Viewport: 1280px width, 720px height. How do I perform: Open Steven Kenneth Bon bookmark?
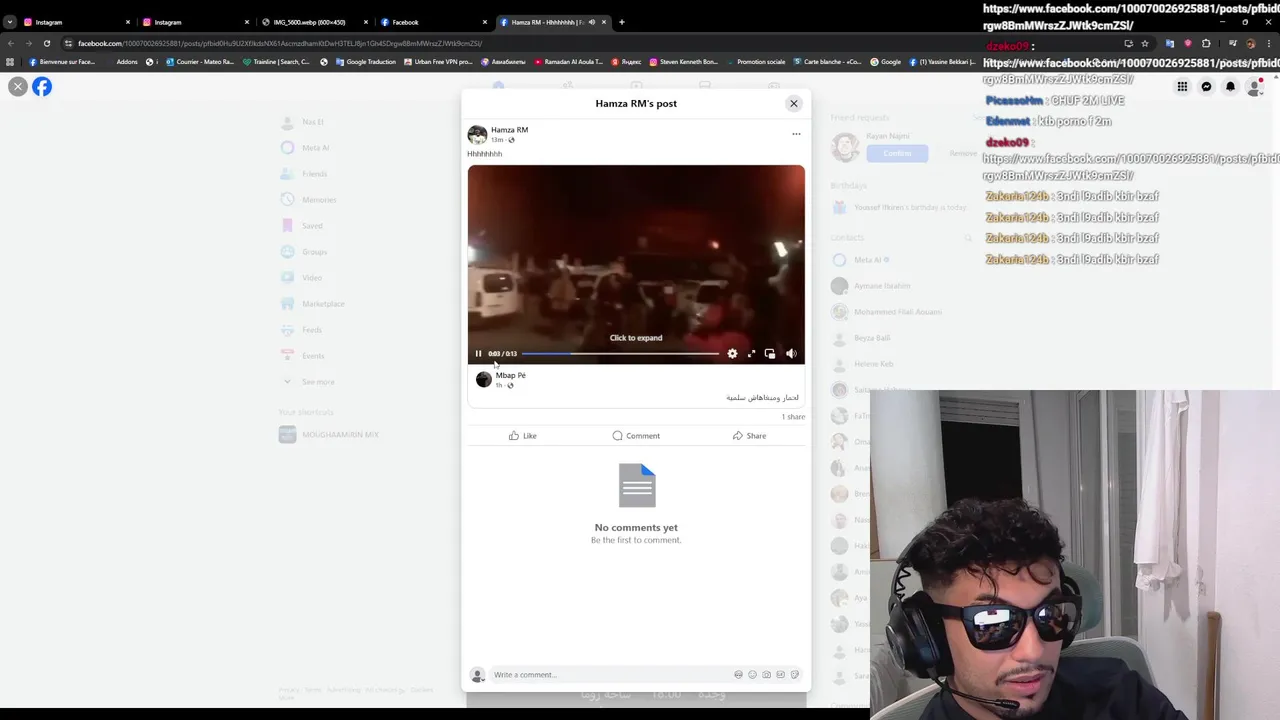pyautogui.click(x=684, y=62)
